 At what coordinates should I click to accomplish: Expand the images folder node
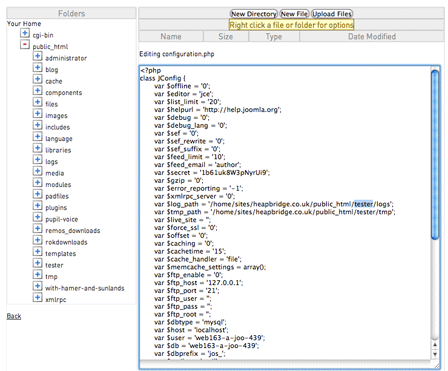38,113
